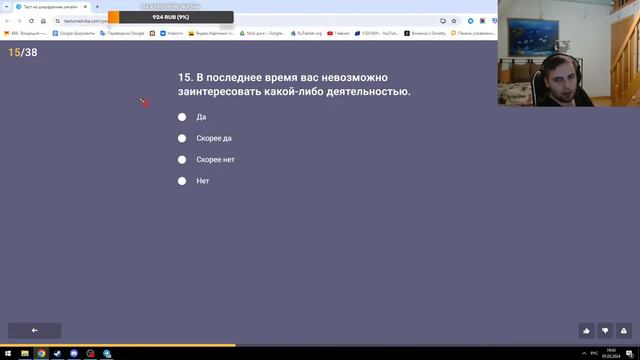Open File Explorer from the taskbar

[25, 353]
